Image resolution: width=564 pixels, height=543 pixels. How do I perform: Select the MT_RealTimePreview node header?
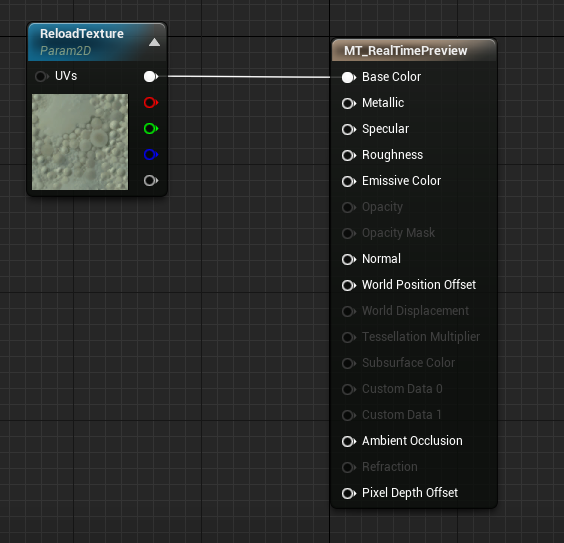[x=414, y=50]
